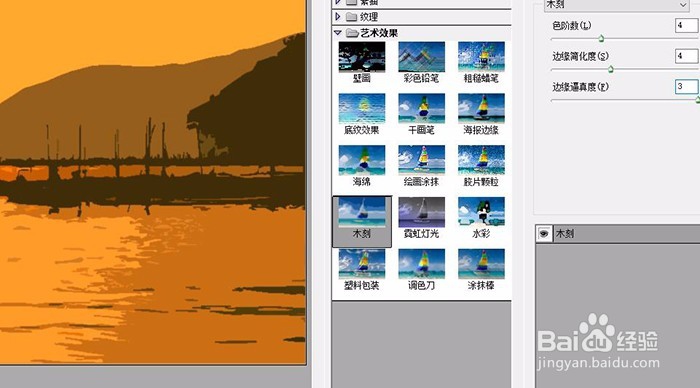Image resolution: width=700 pixels, height=388 pixels.
Task: Click the 边缘逼真度(F) label
Action: tap(580, 87)
